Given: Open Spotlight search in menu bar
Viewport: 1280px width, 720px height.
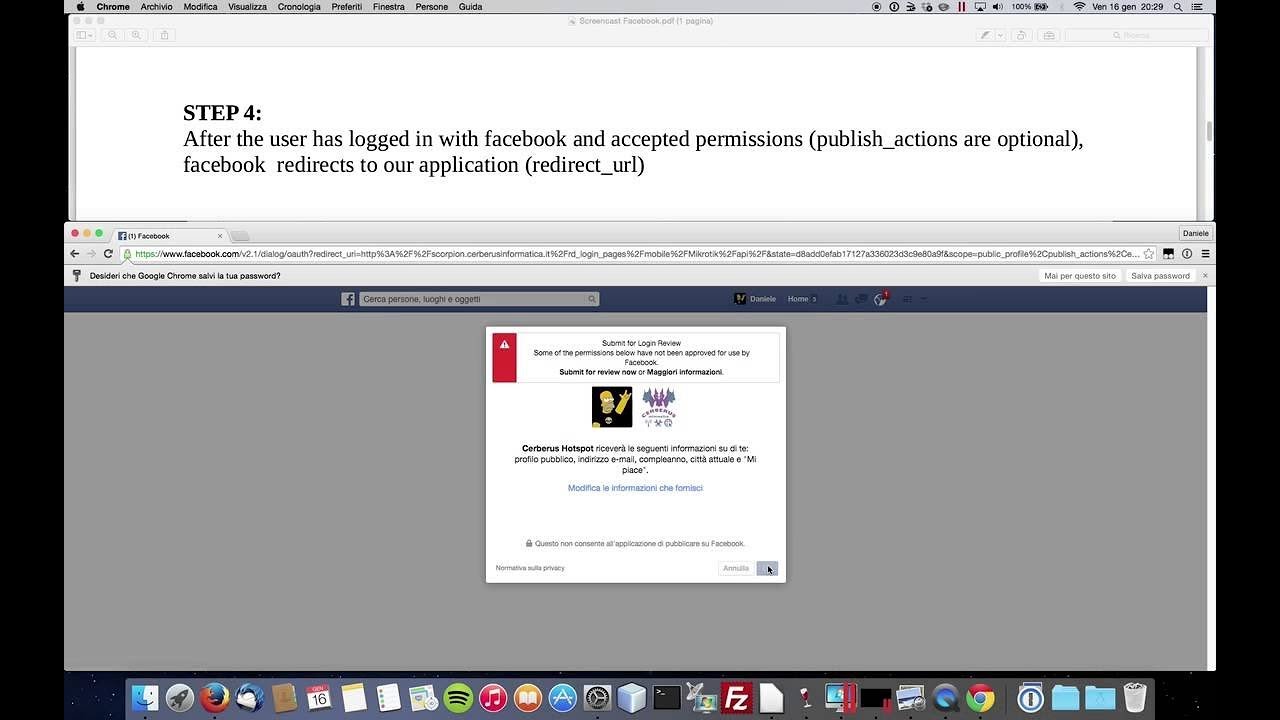Looking at the screenshot, I should (x=1178, y=7).
